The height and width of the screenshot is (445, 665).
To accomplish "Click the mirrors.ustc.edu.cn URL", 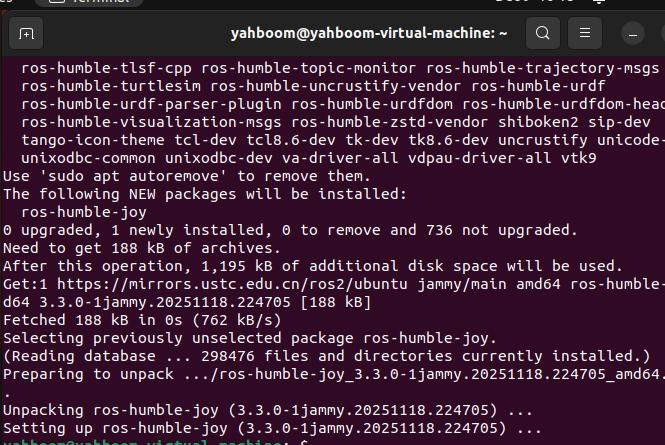I will pyautogui.click(x=232, y=284).
